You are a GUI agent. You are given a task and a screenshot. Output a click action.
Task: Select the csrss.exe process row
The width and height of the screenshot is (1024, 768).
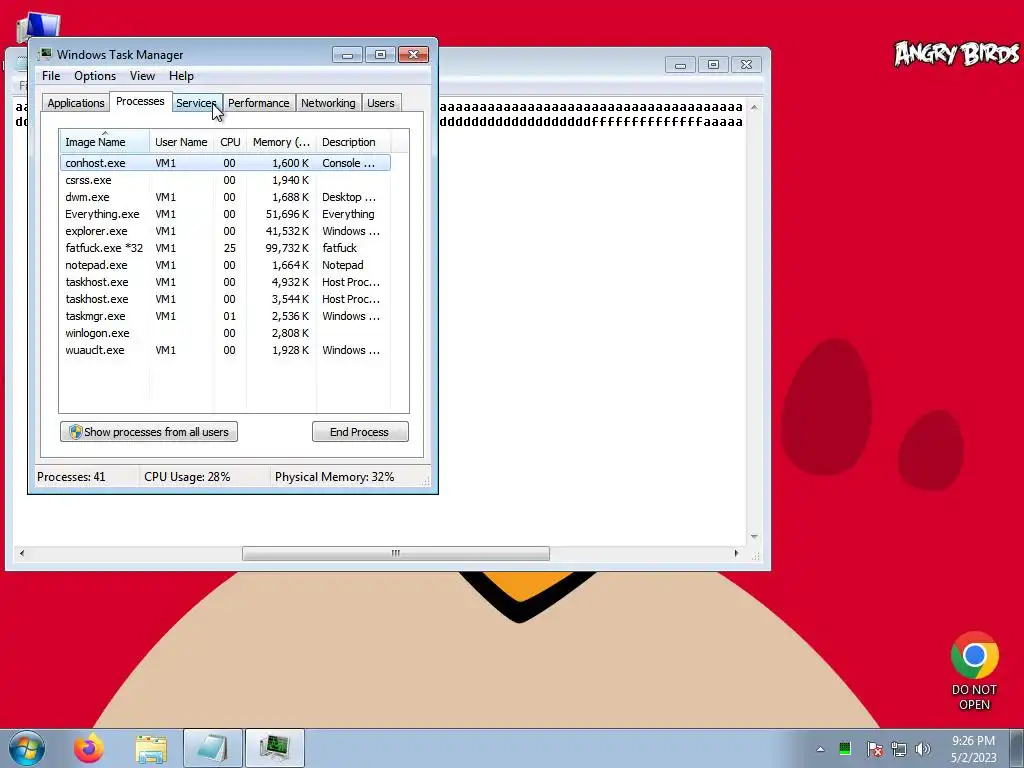(x=225, y=180)
